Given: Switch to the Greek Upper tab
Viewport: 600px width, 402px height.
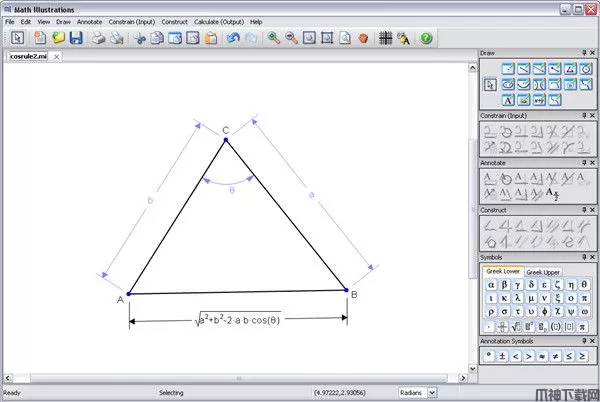Looking at the screenshot, I should (544, 271).
